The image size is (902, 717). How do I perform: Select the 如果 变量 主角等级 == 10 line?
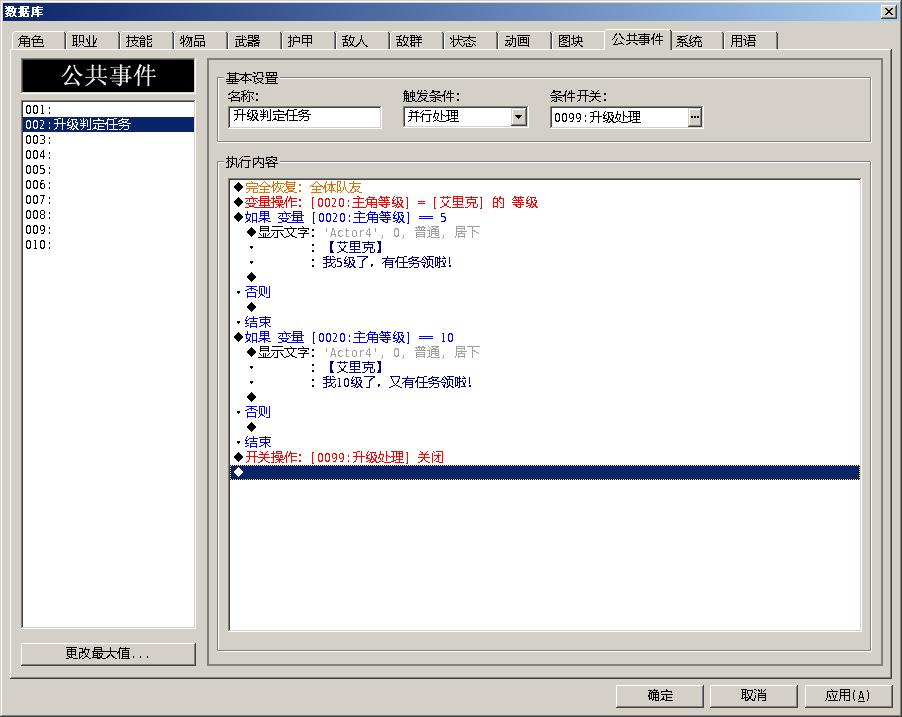click(544, 337)
